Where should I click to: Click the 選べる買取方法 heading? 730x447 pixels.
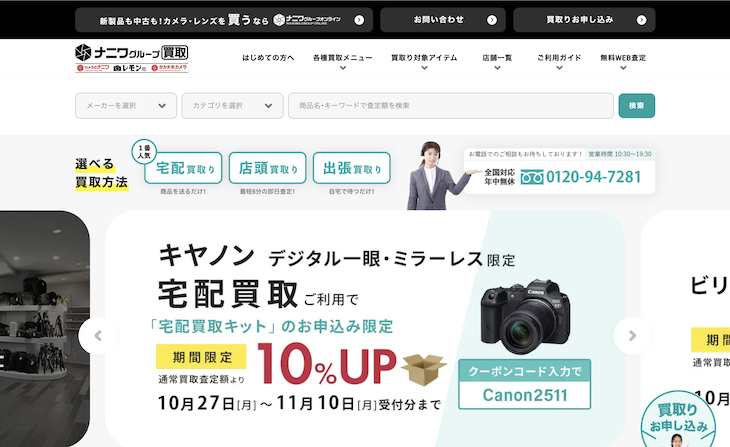[101, 173]
